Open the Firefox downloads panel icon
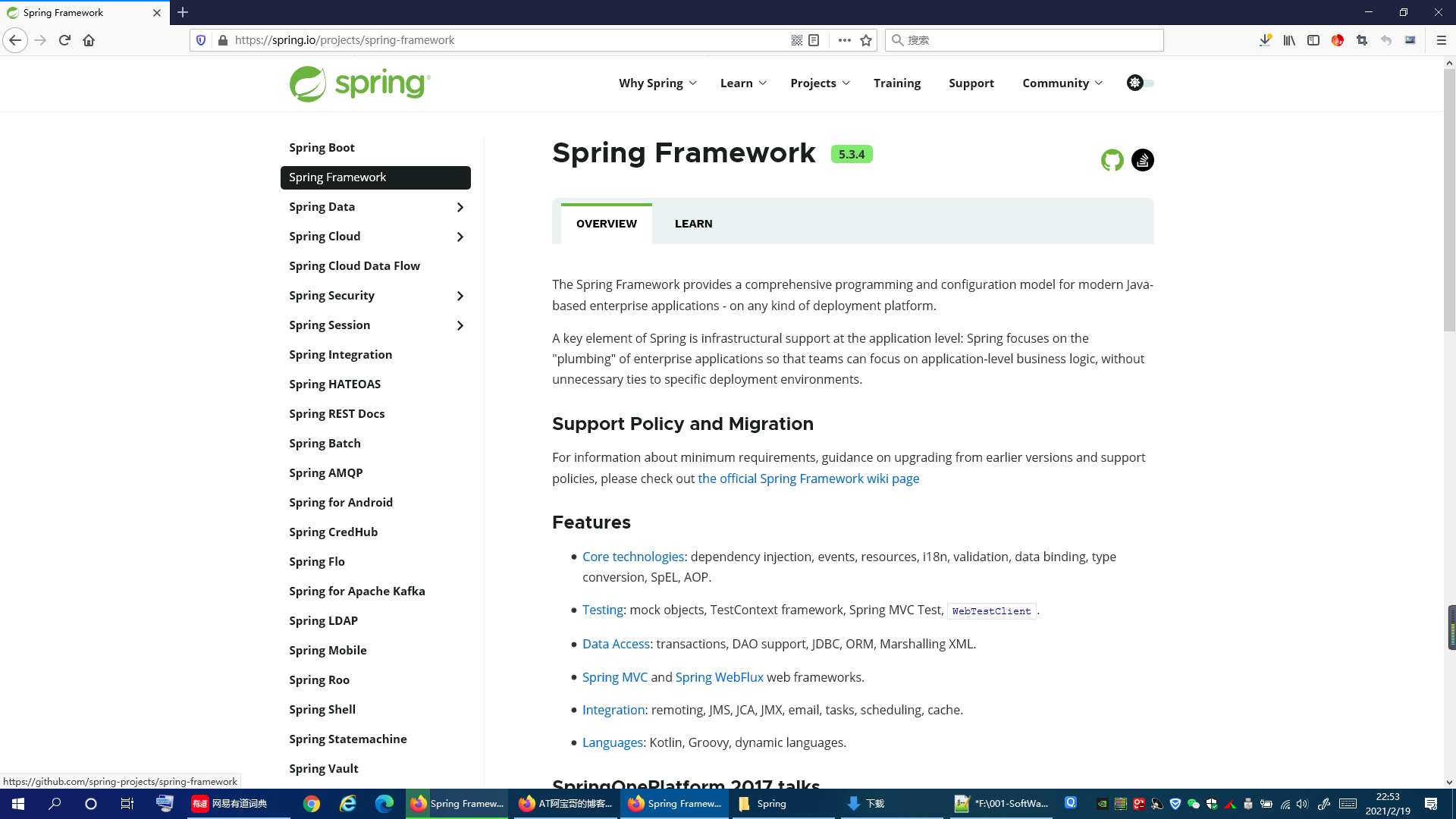Screen dimensions: 1456x819 point(1264,40)
